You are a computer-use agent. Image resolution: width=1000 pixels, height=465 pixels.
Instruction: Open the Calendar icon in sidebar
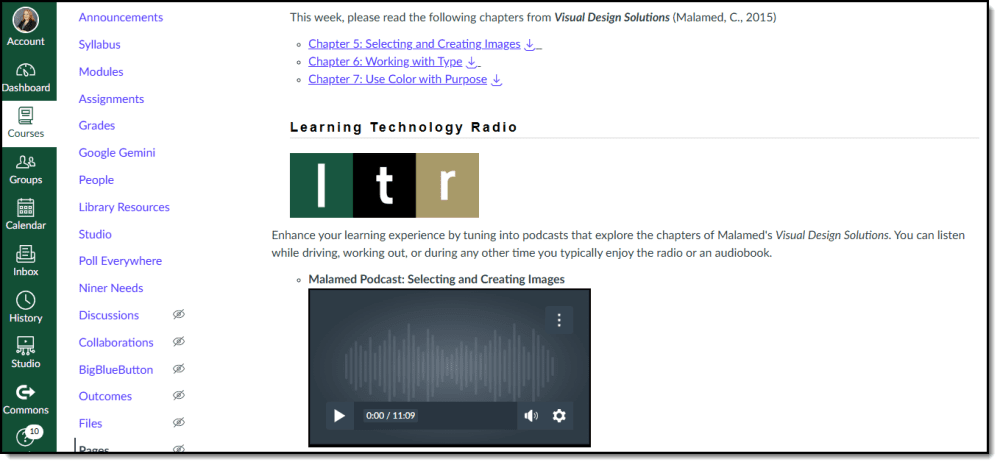coord(26,214)
